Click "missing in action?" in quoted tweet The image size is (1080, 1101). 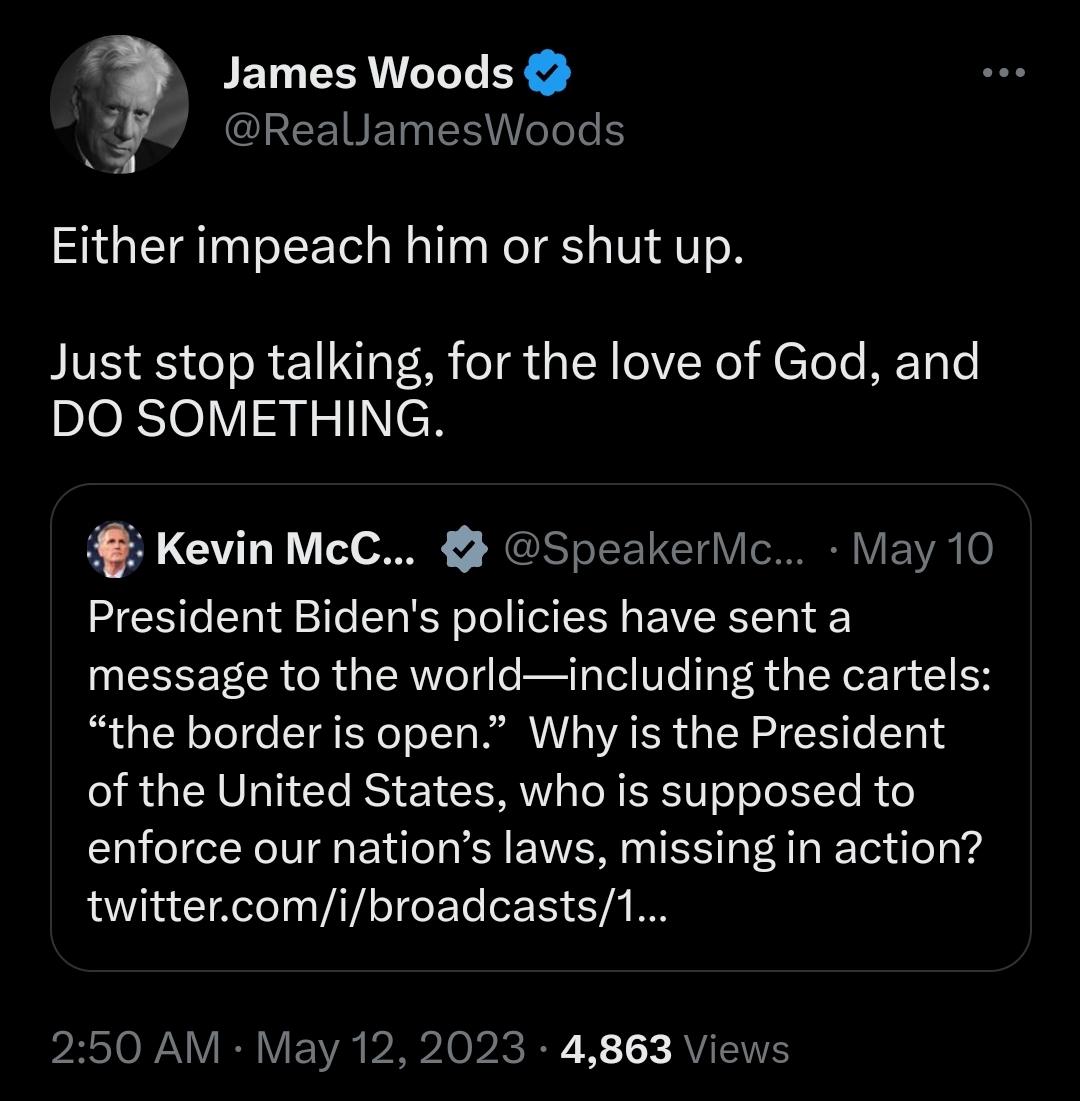(x=802, y=849)
